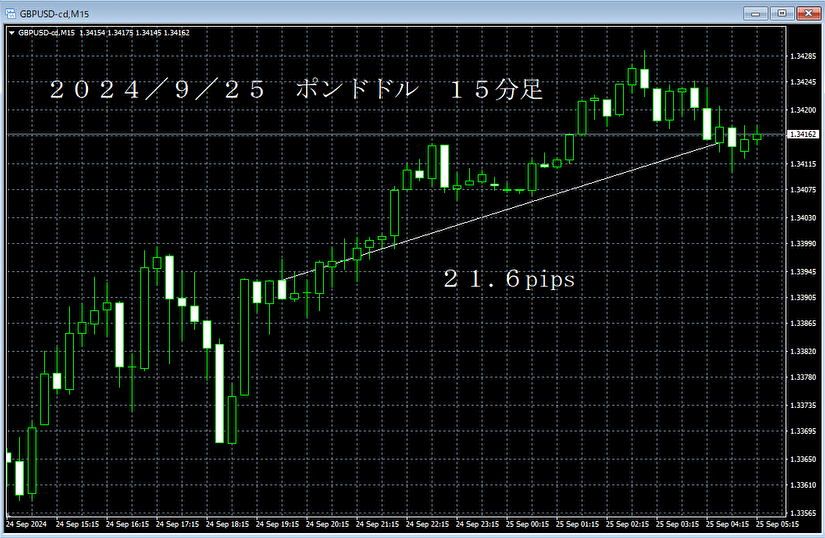Click the price scale value 1.33695
The height and width of the screenshot is (538, 825).
803,431
